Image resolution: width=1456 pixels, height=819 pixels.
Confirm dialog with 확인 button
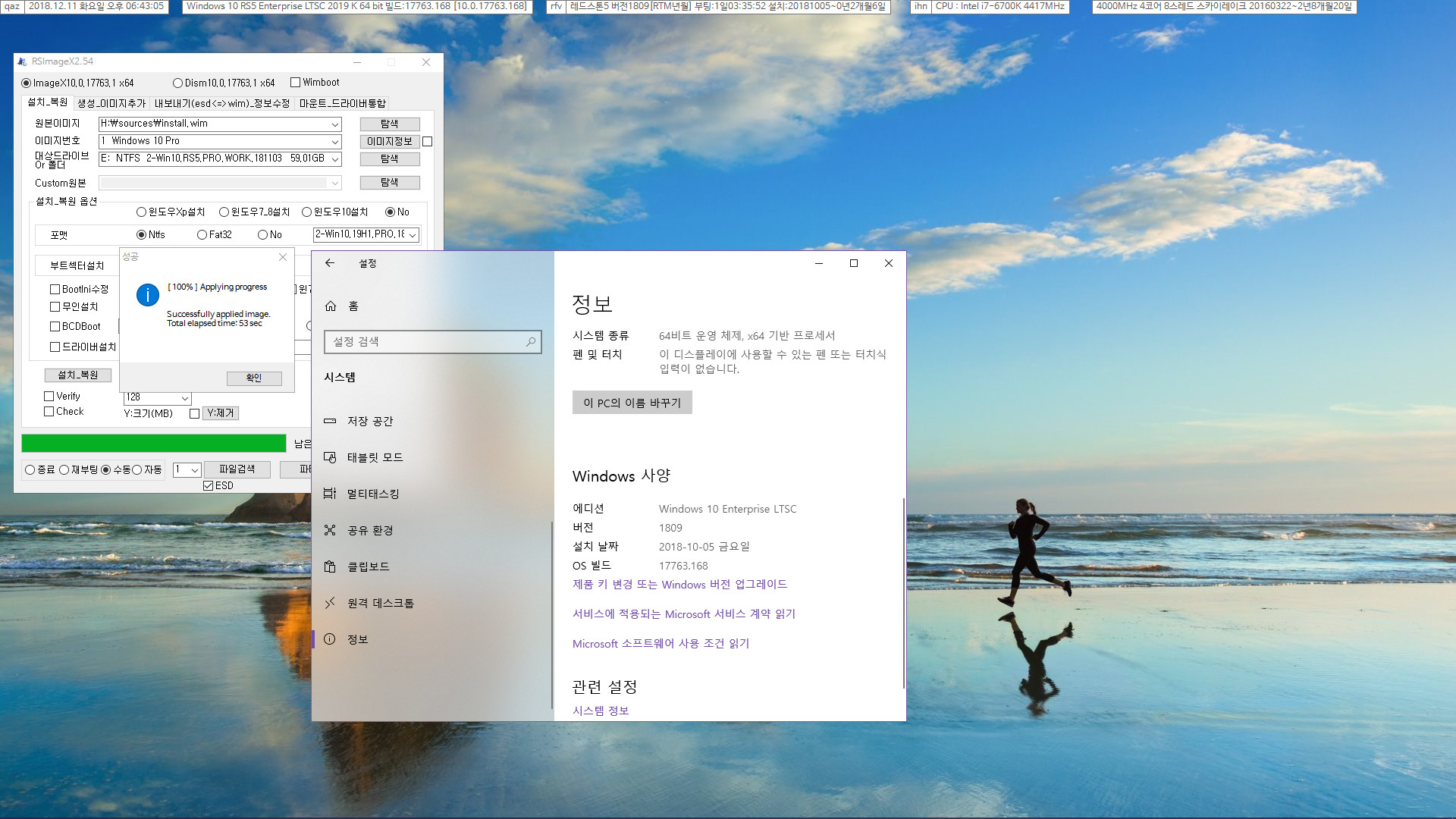coord(254,378)
